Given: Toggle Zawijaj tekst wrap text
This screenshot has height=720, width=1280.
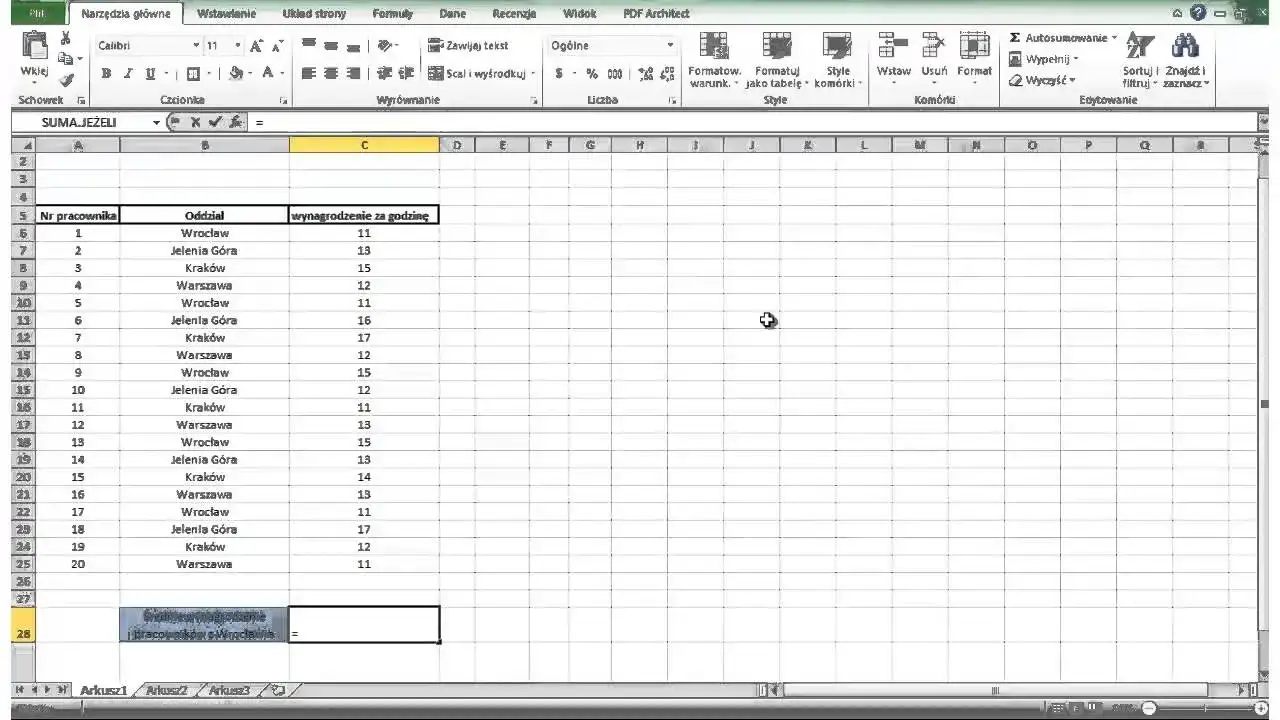Looking at the screenshot, I should (468, 45).
